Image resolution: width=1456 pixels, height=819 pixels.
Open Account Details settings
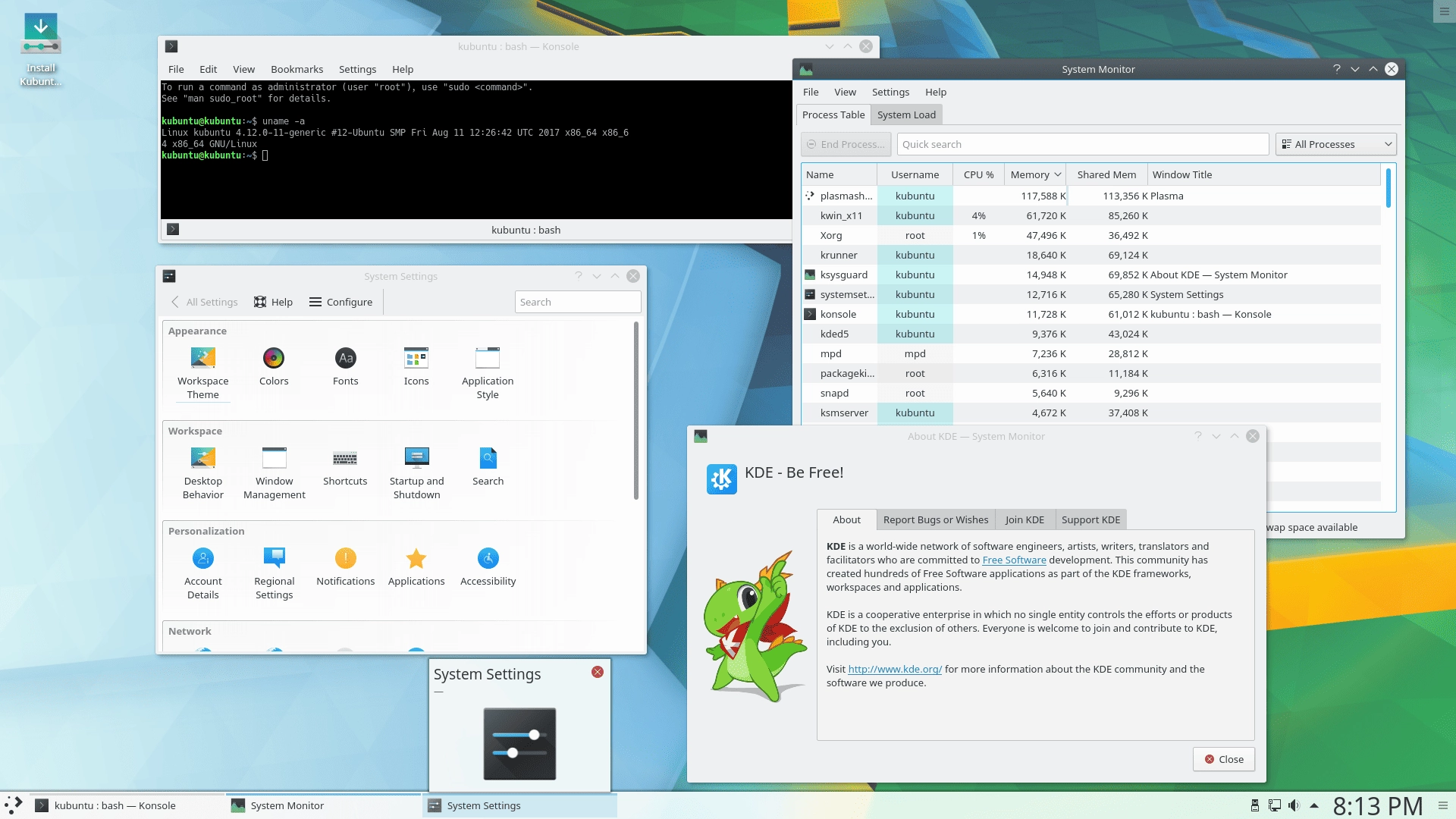coord(202,573)
